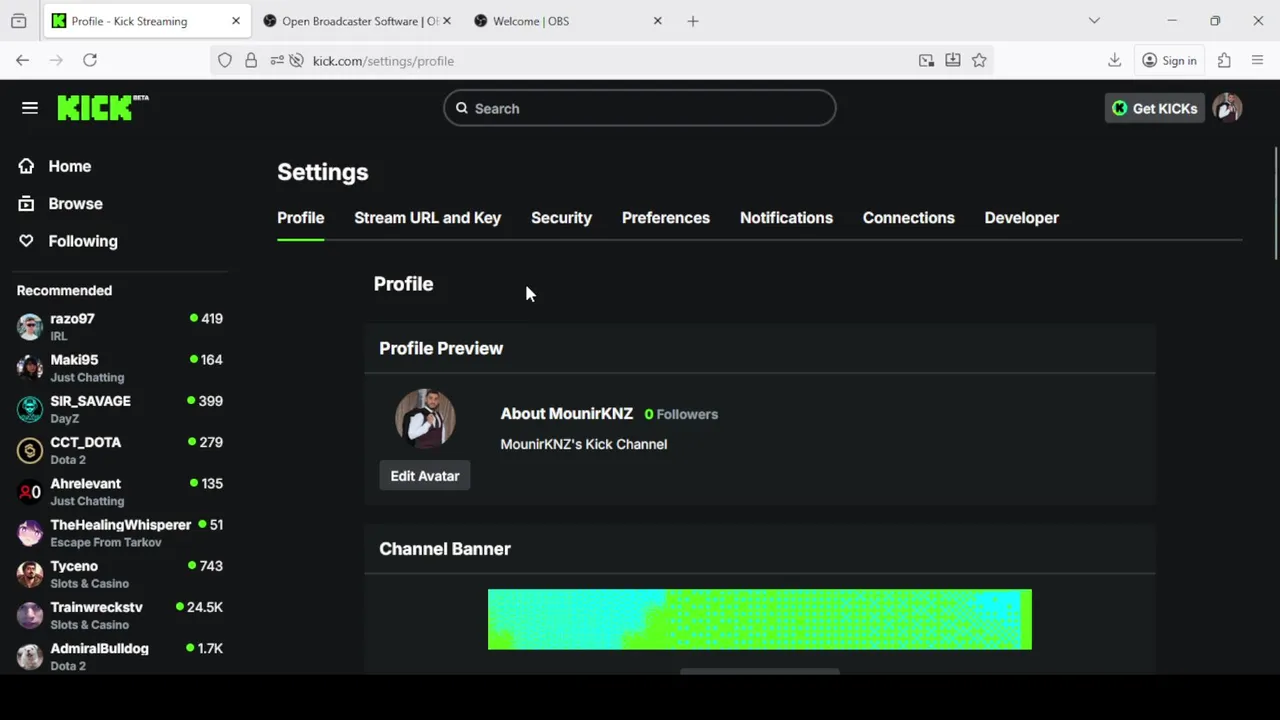Image resolution: width=1280 pixels, height=720 pixels.
Task: Bookmark this page with the star icon
Action: [979, 60]
